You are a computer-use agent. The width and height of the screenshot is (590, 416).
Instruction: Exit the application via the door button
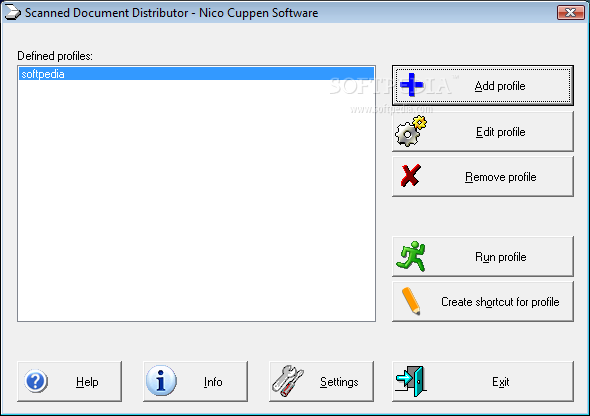pos(483,381)
